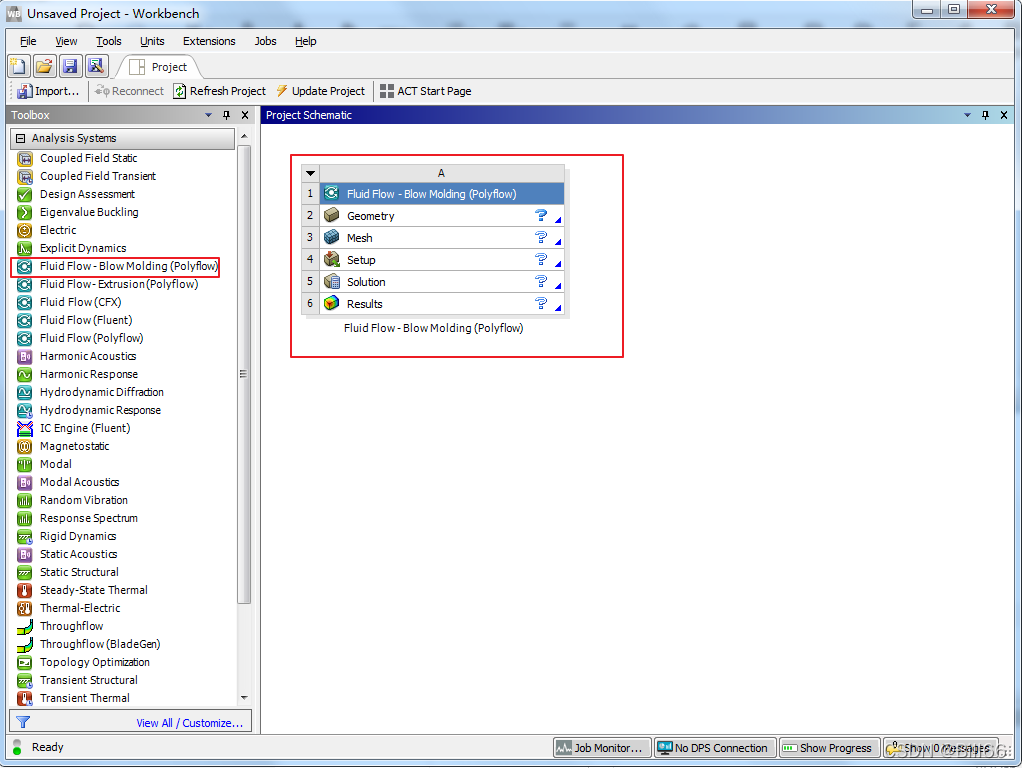This screenshot has width=1022, height=768.
Task: Click Refresh Project in the toolbar
Action: click(220, 91)
